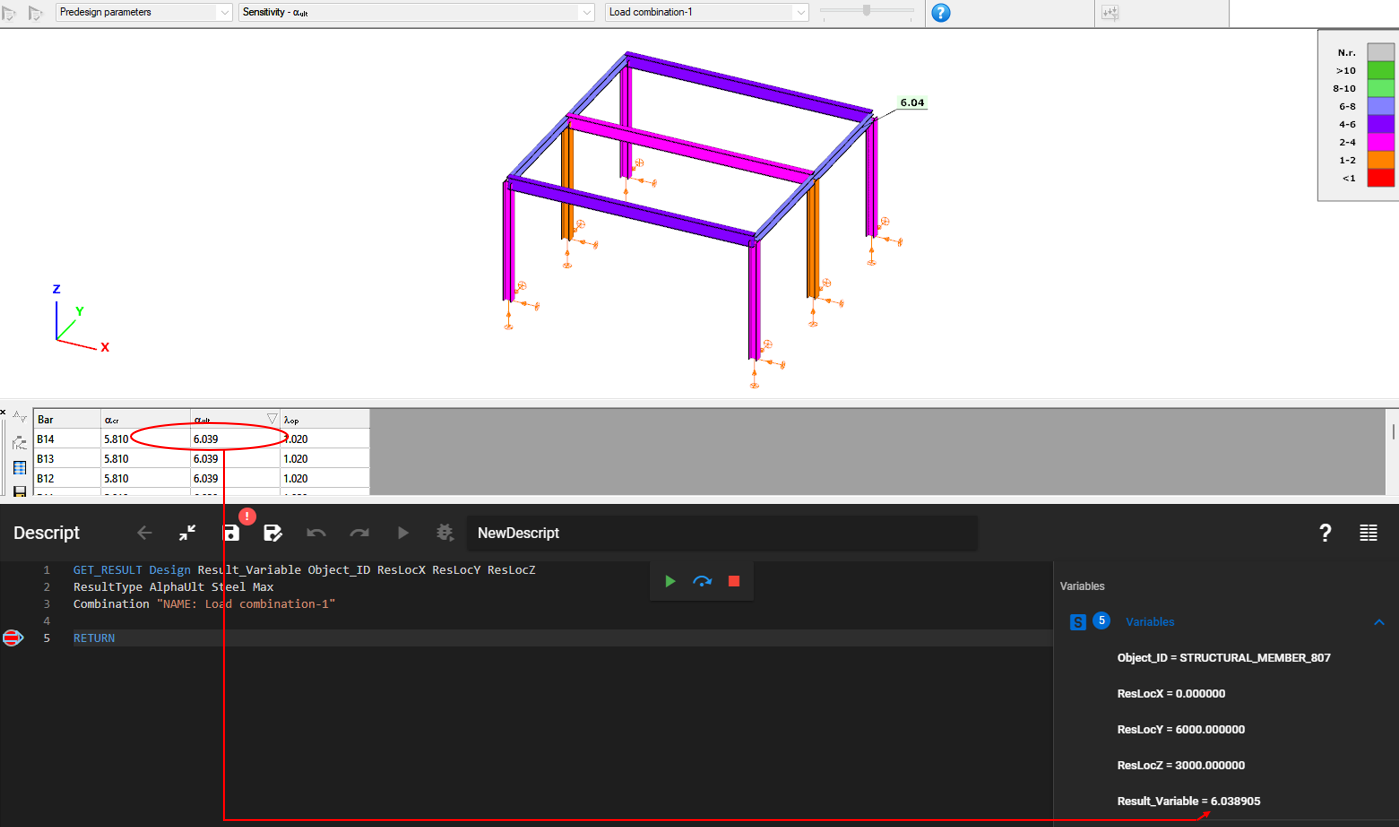Click the red stop debug button
The image size is (1399, 827).
734,581
